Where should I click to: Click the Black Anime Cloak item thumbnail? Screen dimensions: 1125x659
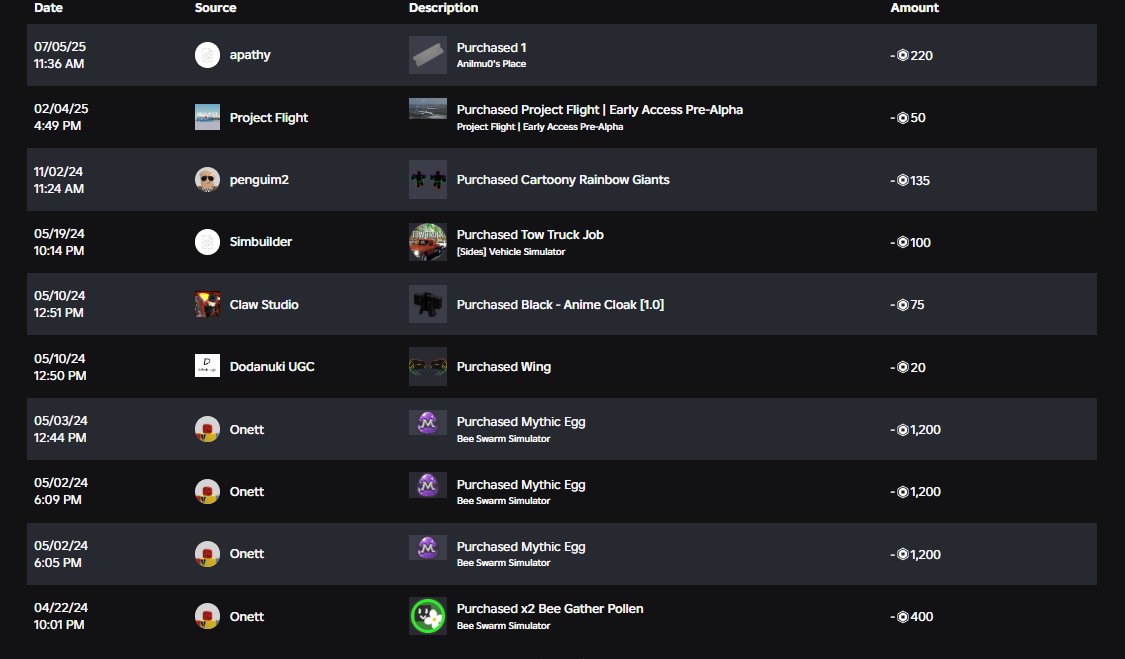tap(428, 304)
